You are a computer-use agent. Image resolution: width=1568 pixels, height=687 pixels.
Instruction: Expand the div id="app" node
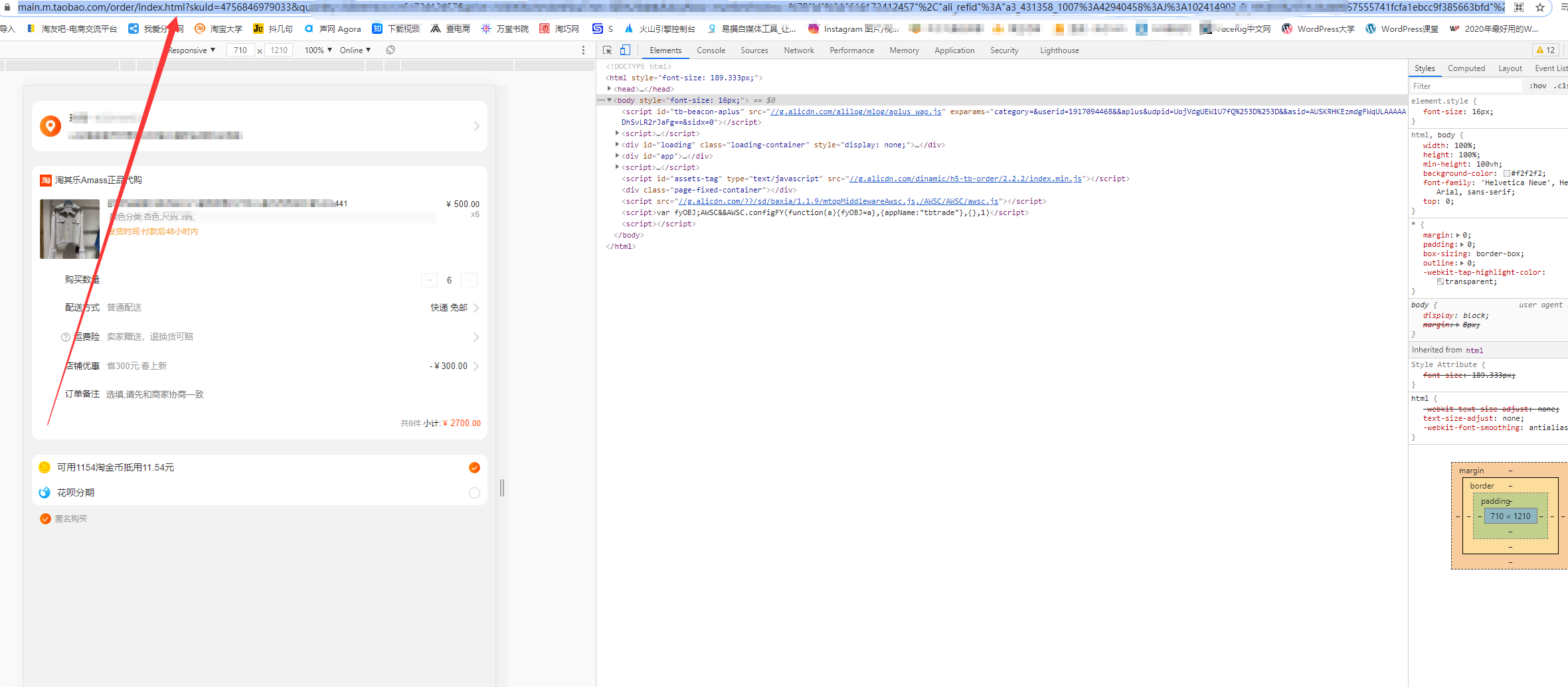click(617, 156)
